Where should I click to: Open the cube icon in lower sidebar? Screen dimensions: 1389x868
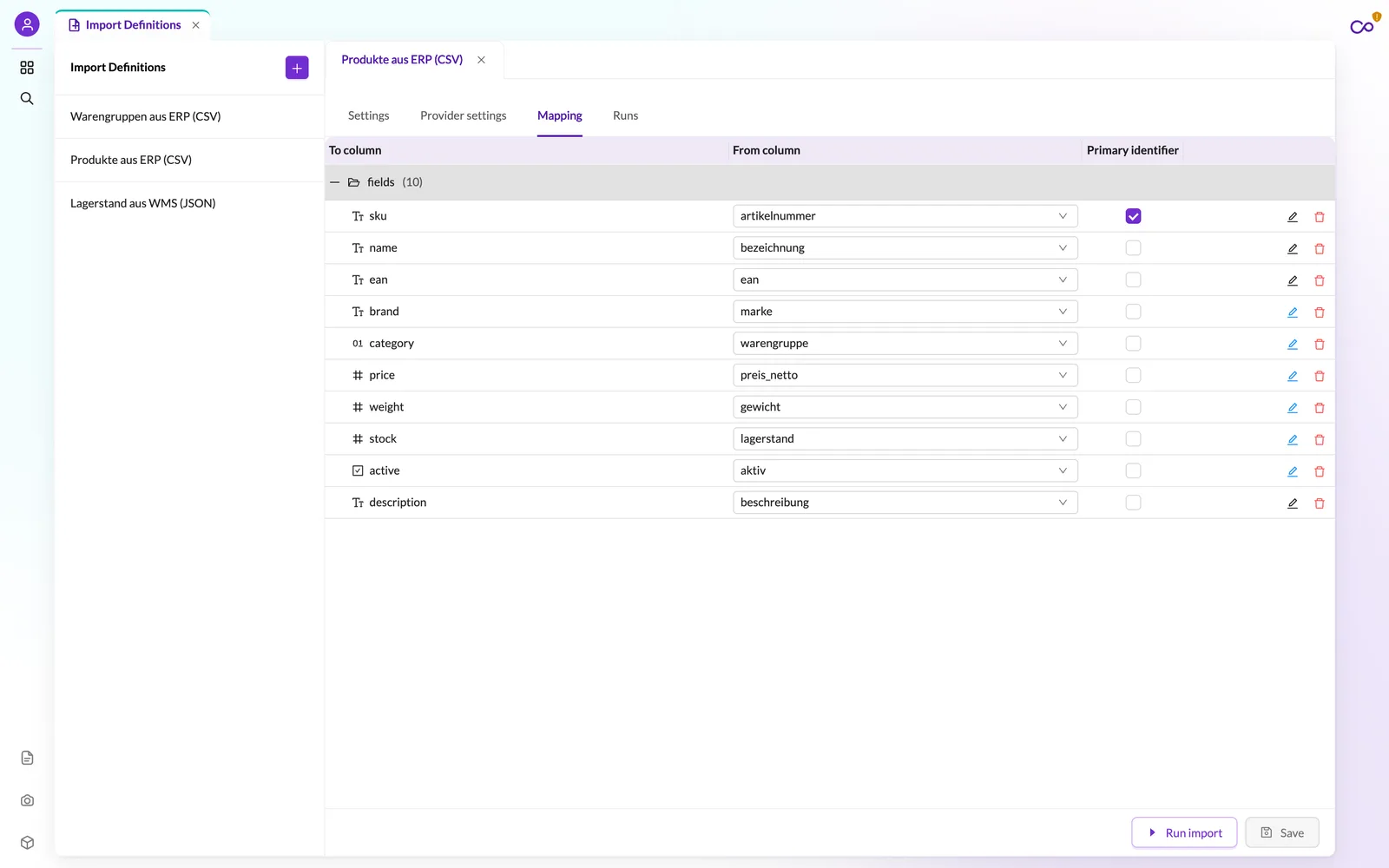click(x=27, y=843)
